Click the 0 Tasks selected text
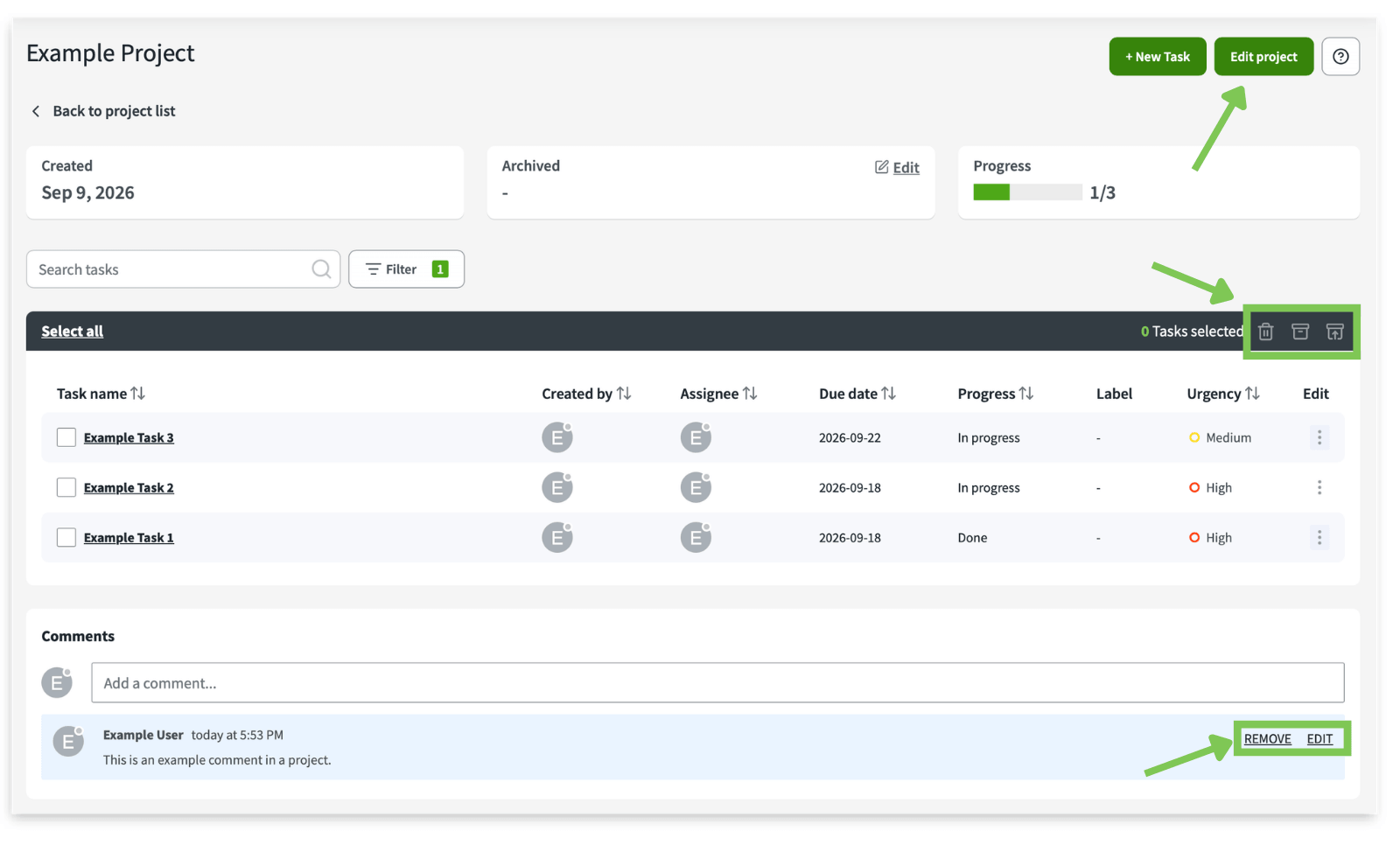1400x852 pixels. (x=1191, y=332)
